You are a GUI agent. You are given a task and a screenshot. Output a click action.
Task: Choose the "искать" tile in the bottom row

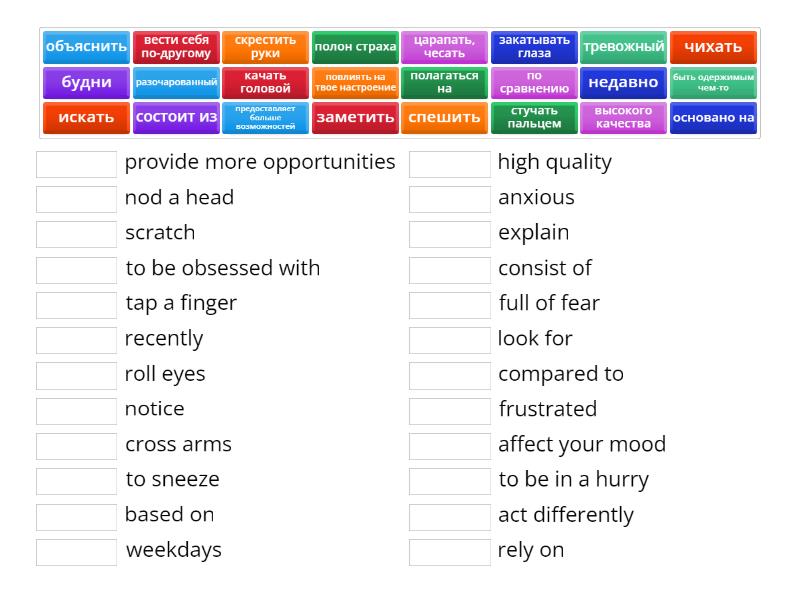(x=86, y=117)
